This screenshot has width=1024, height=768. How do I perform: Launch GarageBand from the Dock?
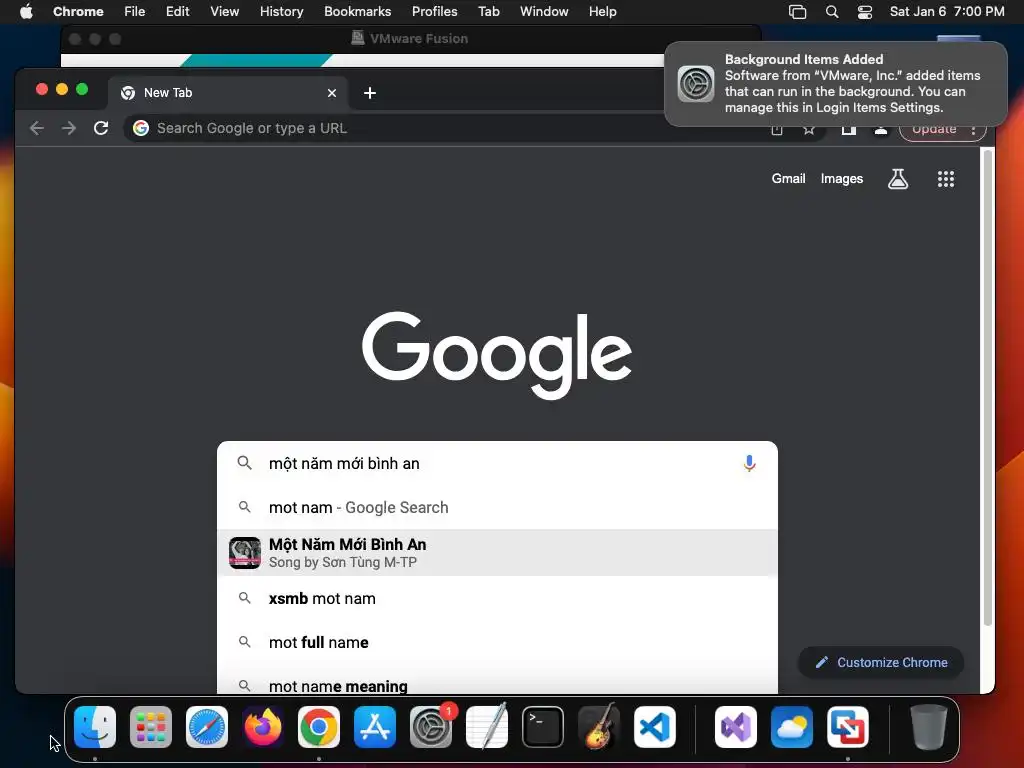click(599, 727)
